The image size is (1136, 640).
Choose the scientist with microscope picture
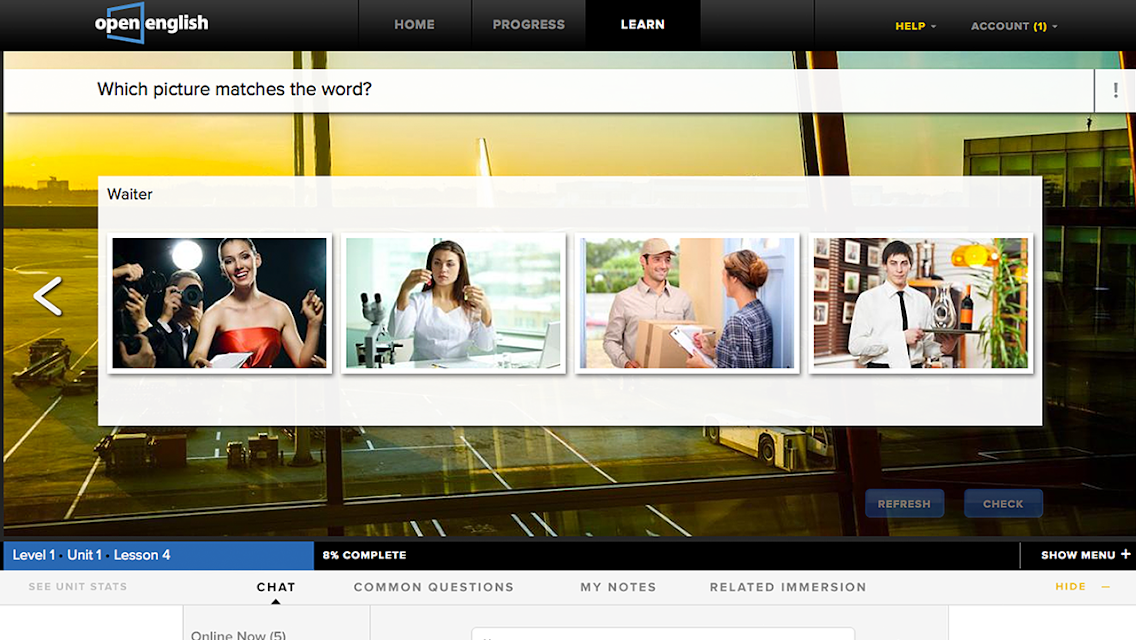coord(454,303)
